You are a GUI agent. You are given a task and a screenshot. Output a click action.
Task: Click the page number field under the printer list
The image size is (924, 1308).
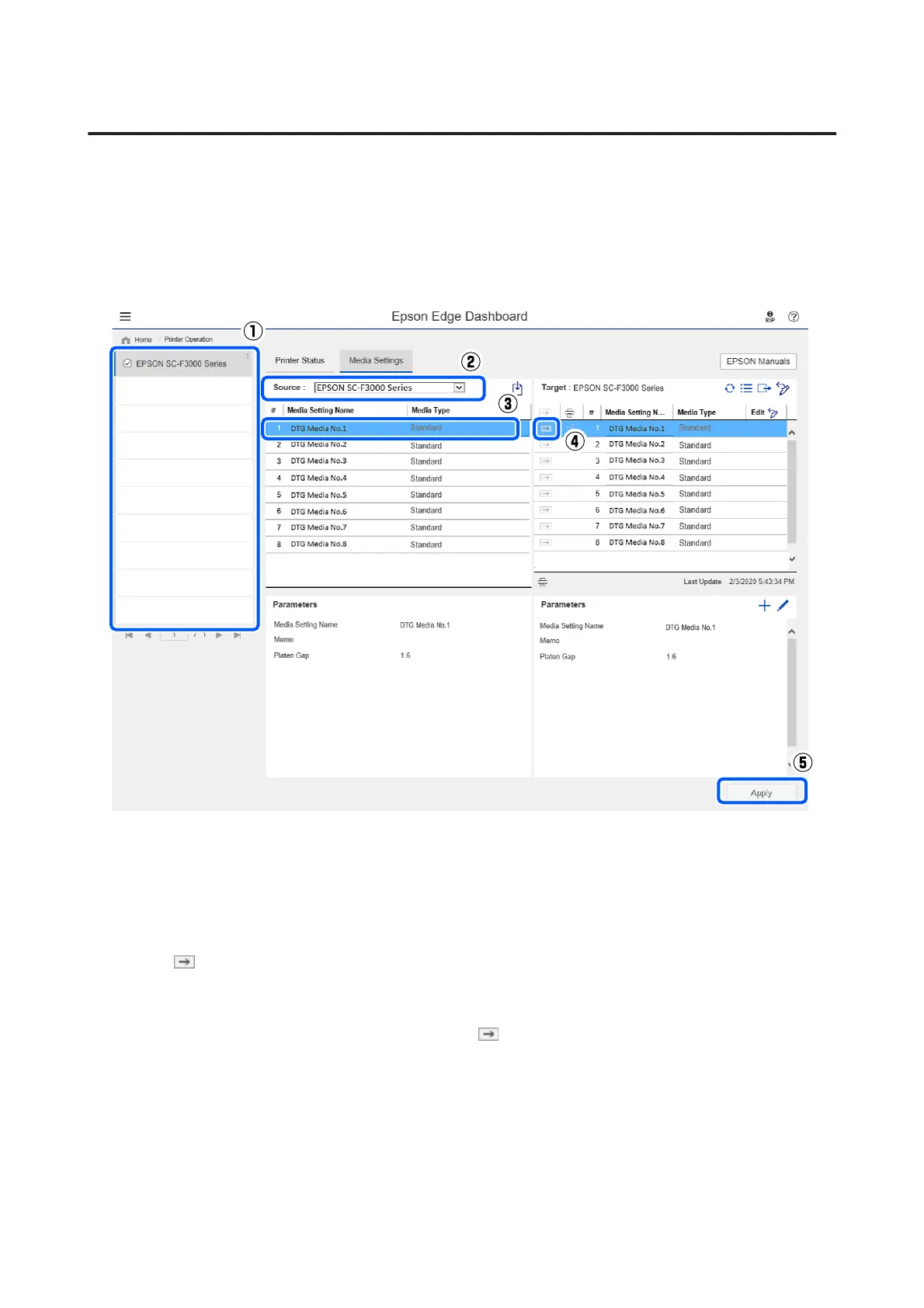click(174, 635)
